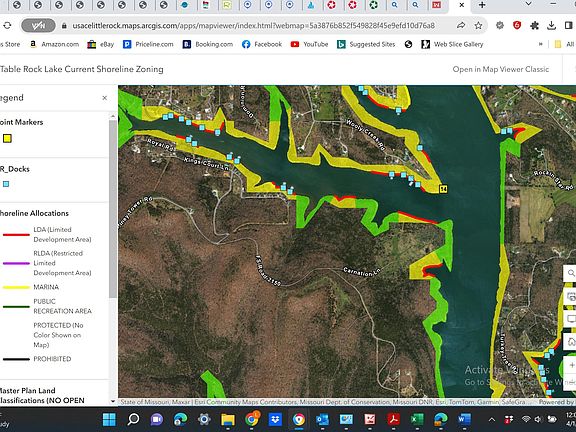576x432 pixels.
Task: Click the share page arrow icon
Action: pyautogui.click(x=461, y=25)
